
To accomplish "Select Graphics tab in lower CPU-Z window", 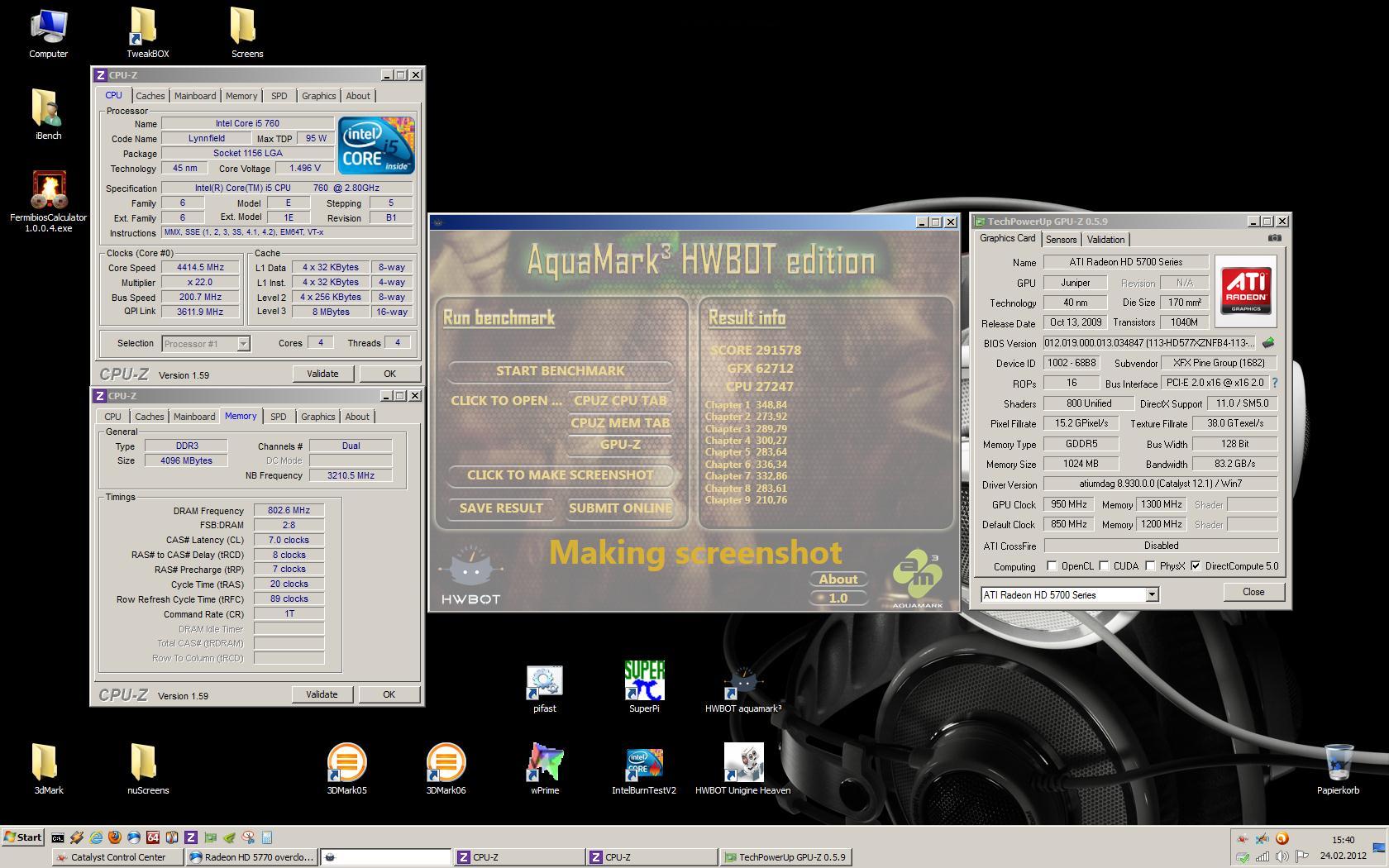I will click(318, 417).
